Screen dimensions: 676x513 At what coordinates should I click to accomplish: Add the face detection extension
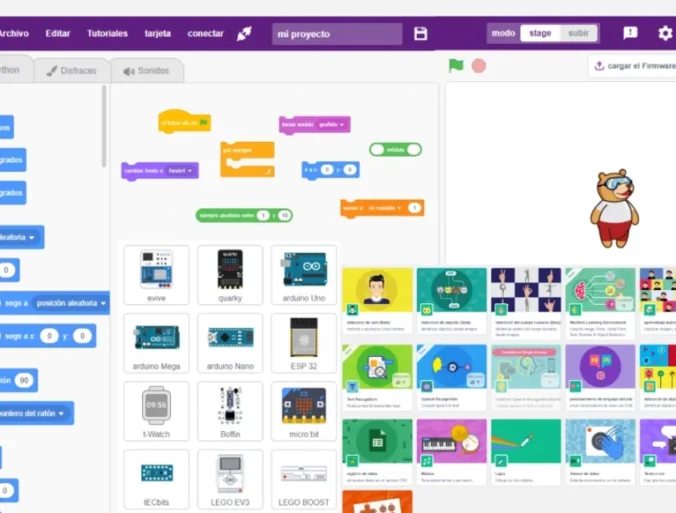(x=377, y=300)
